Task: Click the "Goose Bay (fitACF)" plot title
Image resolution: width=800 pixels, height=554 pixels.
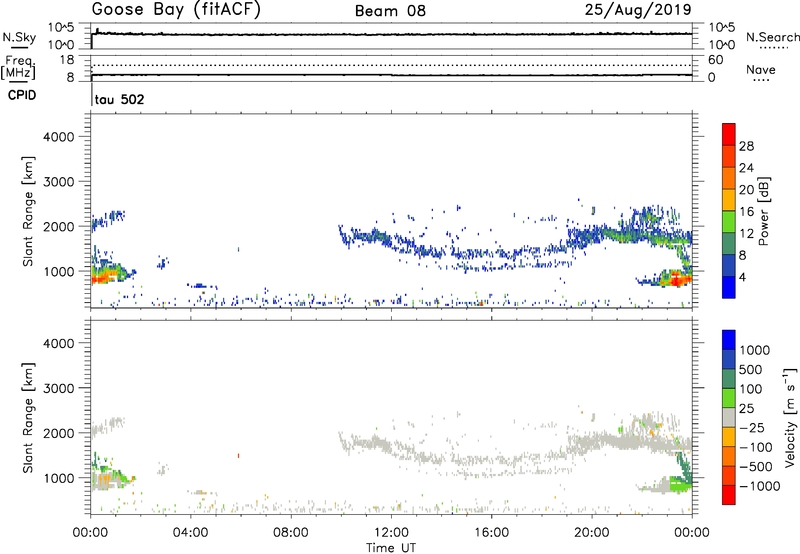Action: click(x=176, y=10)
